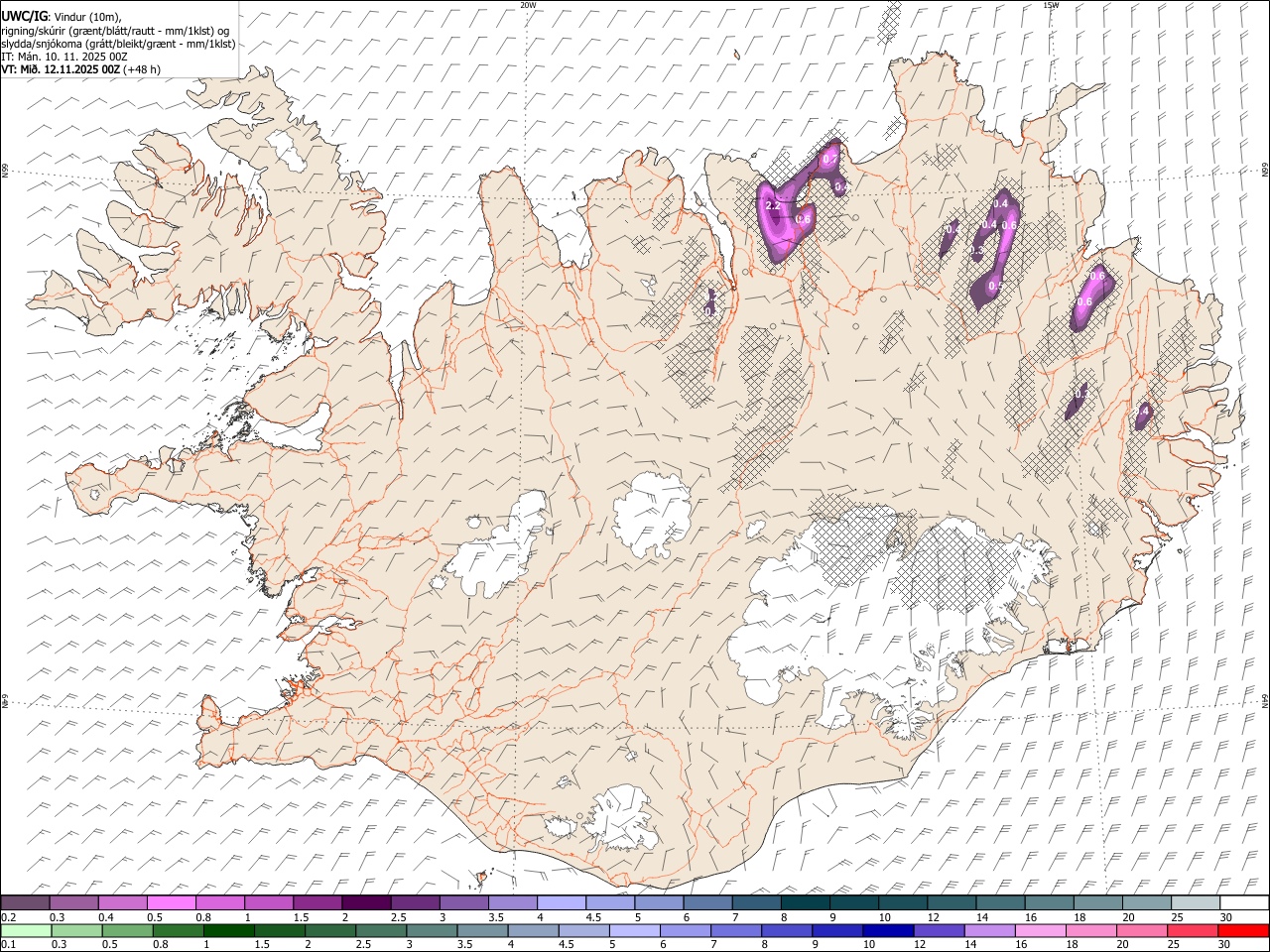This screenshot has width=1270, height=952.
Task: Select the pale green 0.1 swatch, lower legend row
Action: (26, 930)
